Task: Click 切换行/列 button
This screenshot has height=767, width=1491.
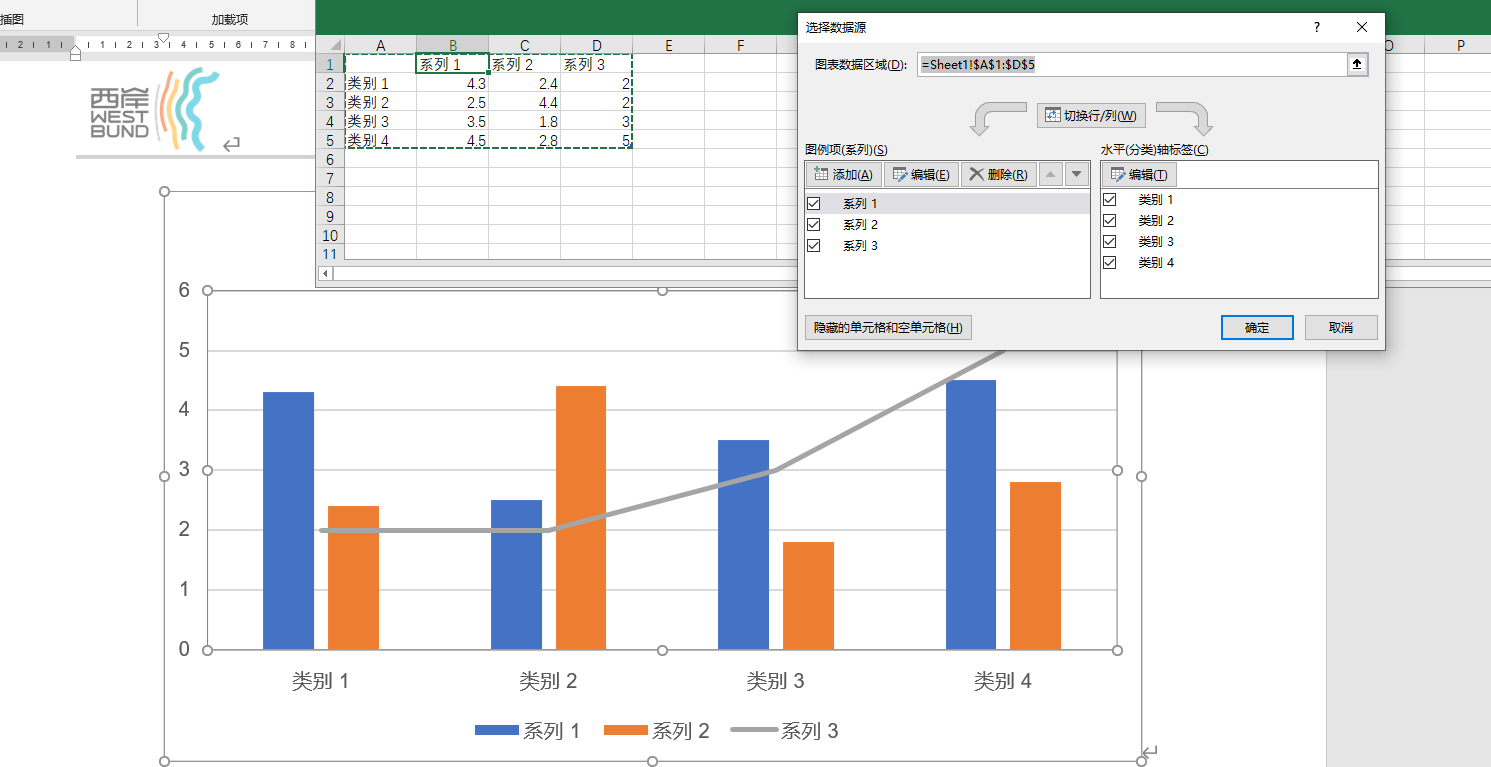Action: (1091, 115)
